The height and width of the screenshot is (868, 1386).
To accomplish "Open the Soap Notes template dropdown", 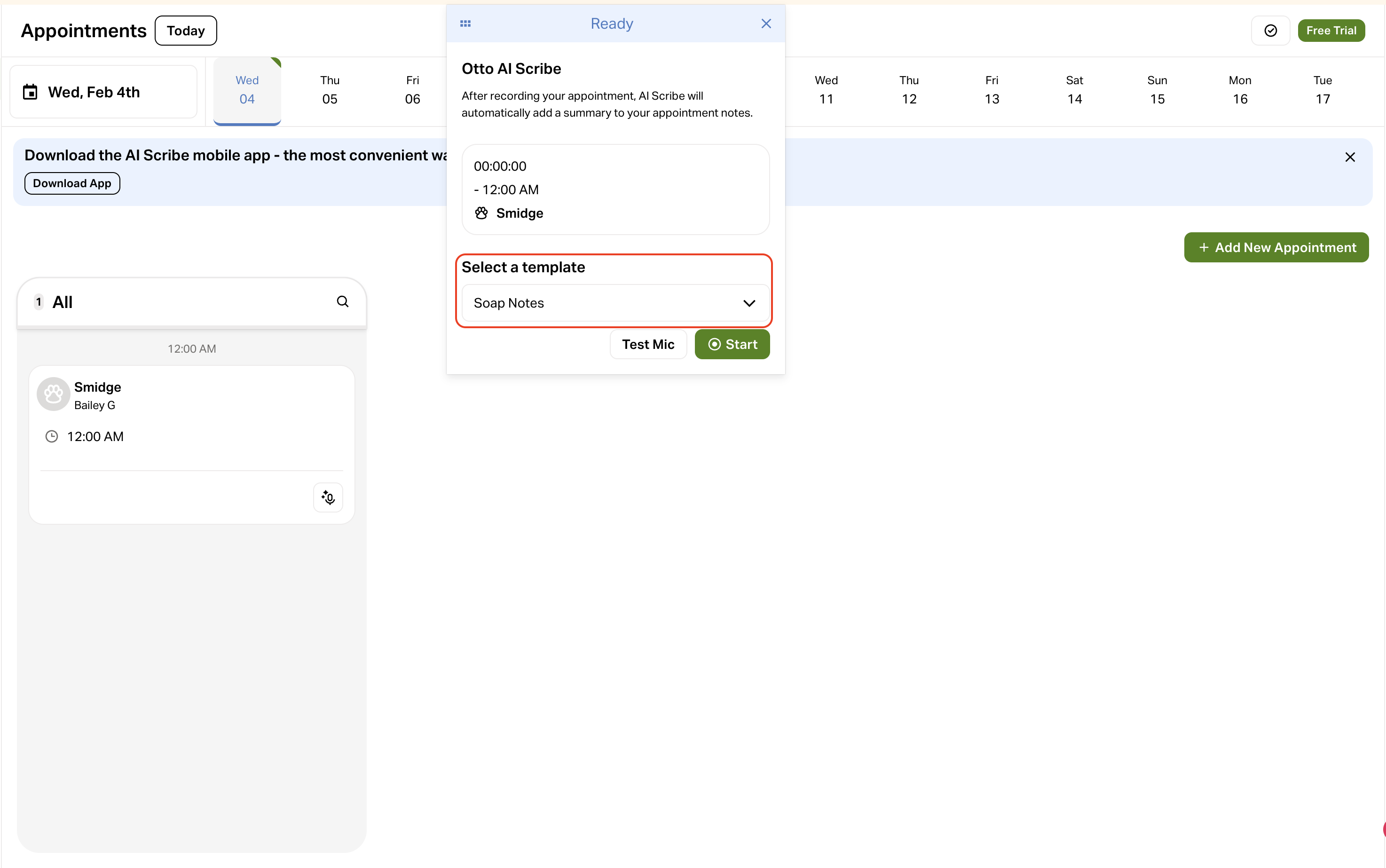I will point(614,303).
